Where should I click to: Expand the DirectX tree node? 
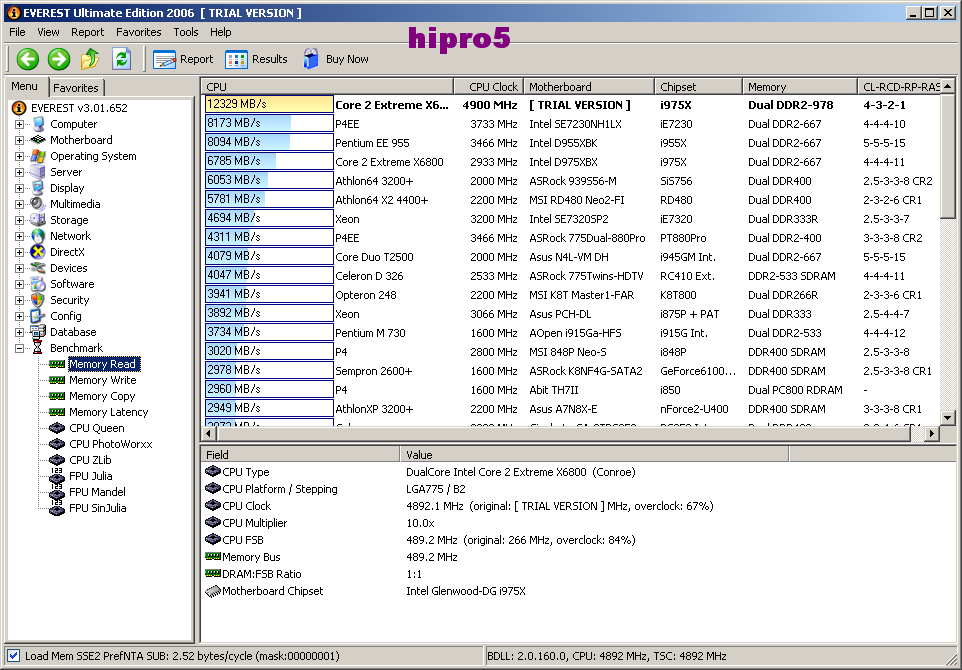click(x=20, y=252)
